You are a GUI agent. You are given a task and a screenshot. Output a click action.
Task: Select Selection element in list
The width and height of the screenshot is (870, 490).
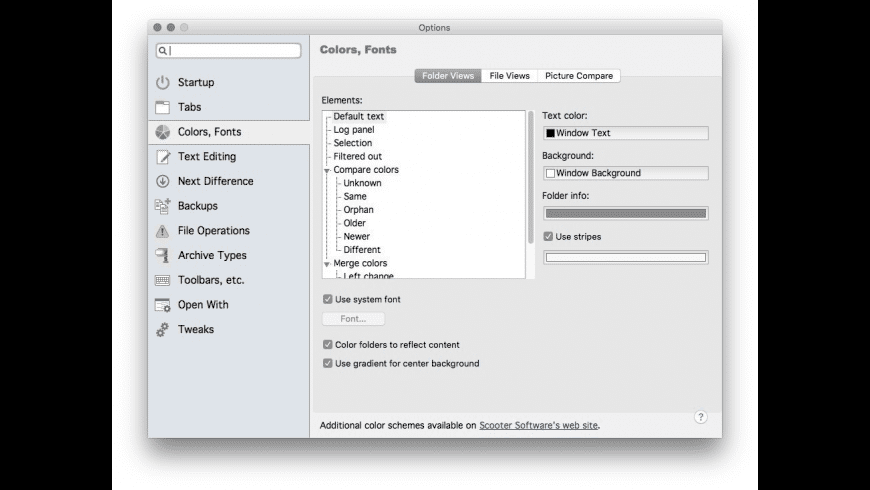[353, 143]
